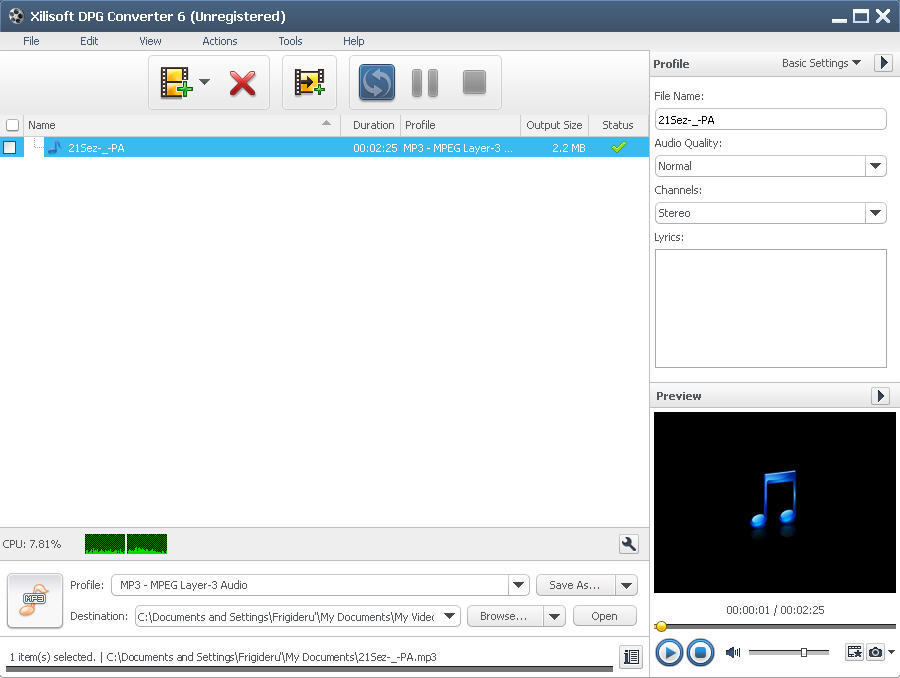Sort by the Duration column header
900x678 pixels.
(x=373, y=125)
